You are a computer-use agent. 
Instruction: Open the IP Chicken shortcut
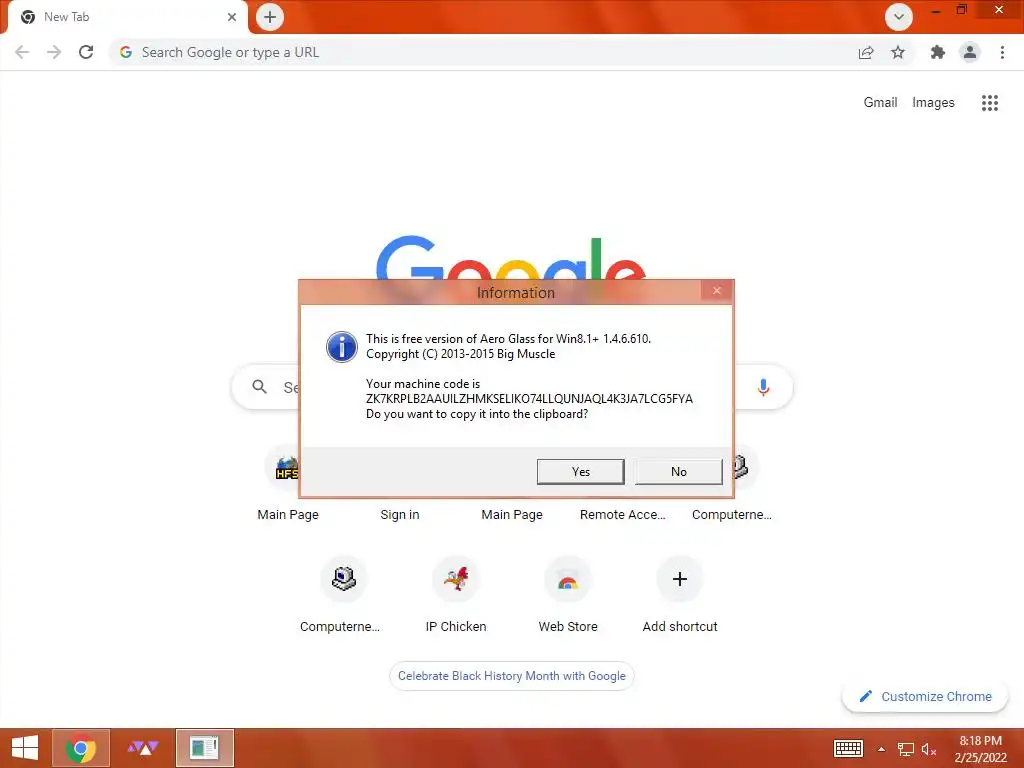click(x=456, y=593)
